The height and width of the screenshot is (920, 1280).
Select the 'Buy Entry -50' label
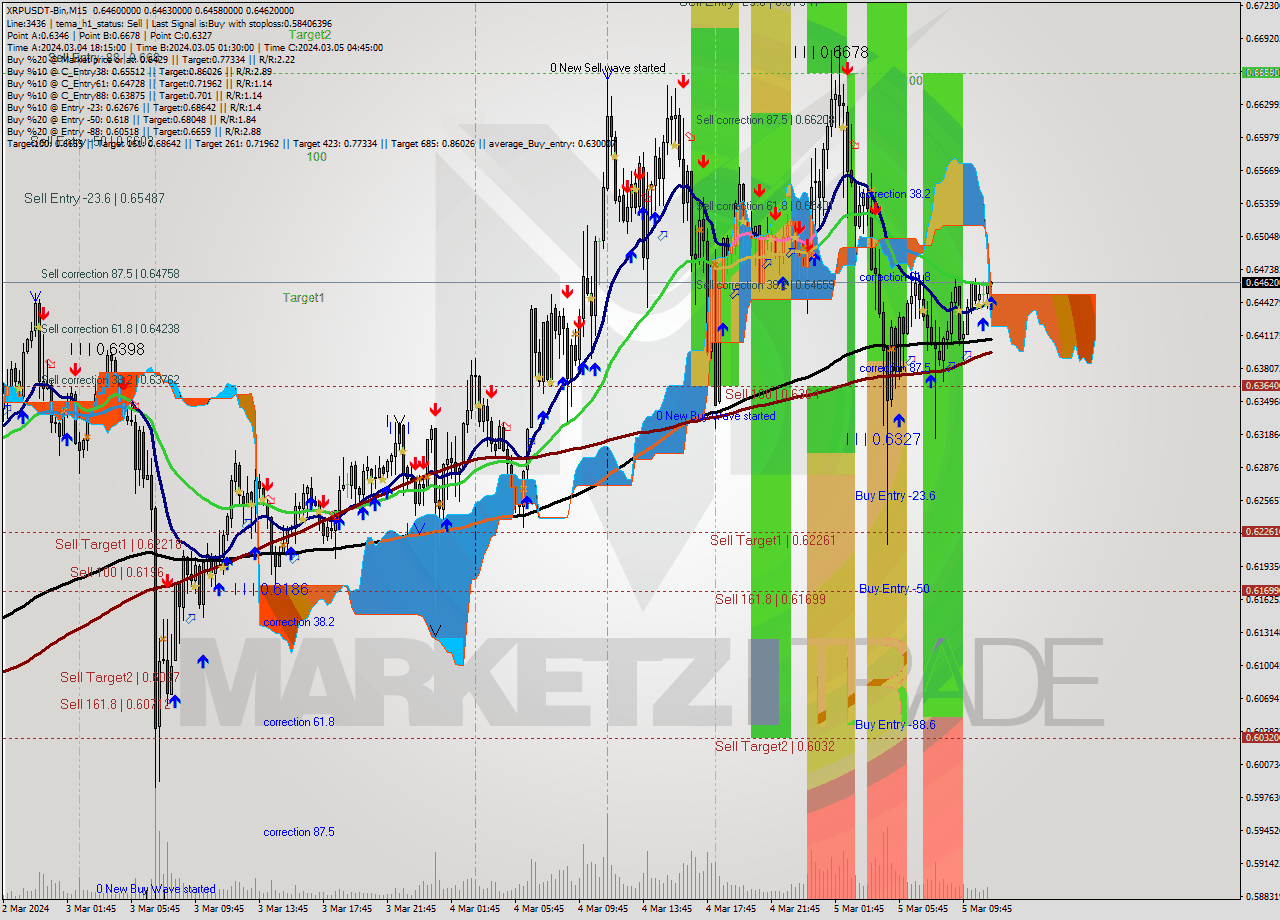pos(894,588)
